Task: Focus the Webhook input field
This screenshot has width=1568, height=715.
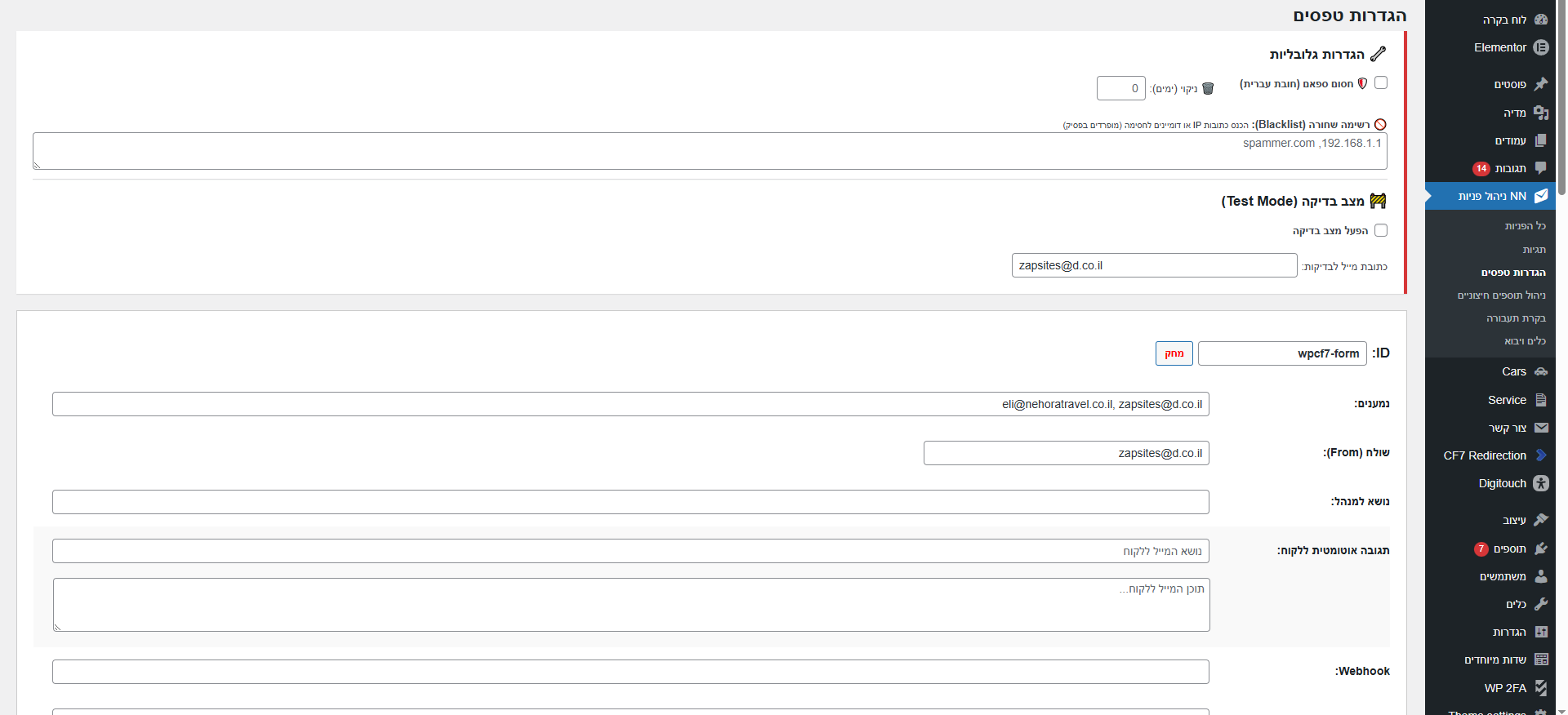Action: tap(630, 672)
